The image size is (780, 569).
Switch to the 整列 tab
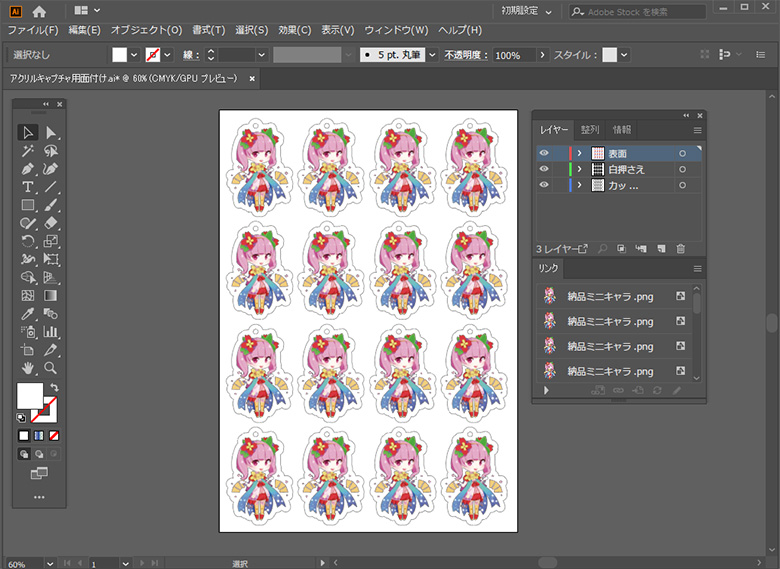(x=590, y=130)
